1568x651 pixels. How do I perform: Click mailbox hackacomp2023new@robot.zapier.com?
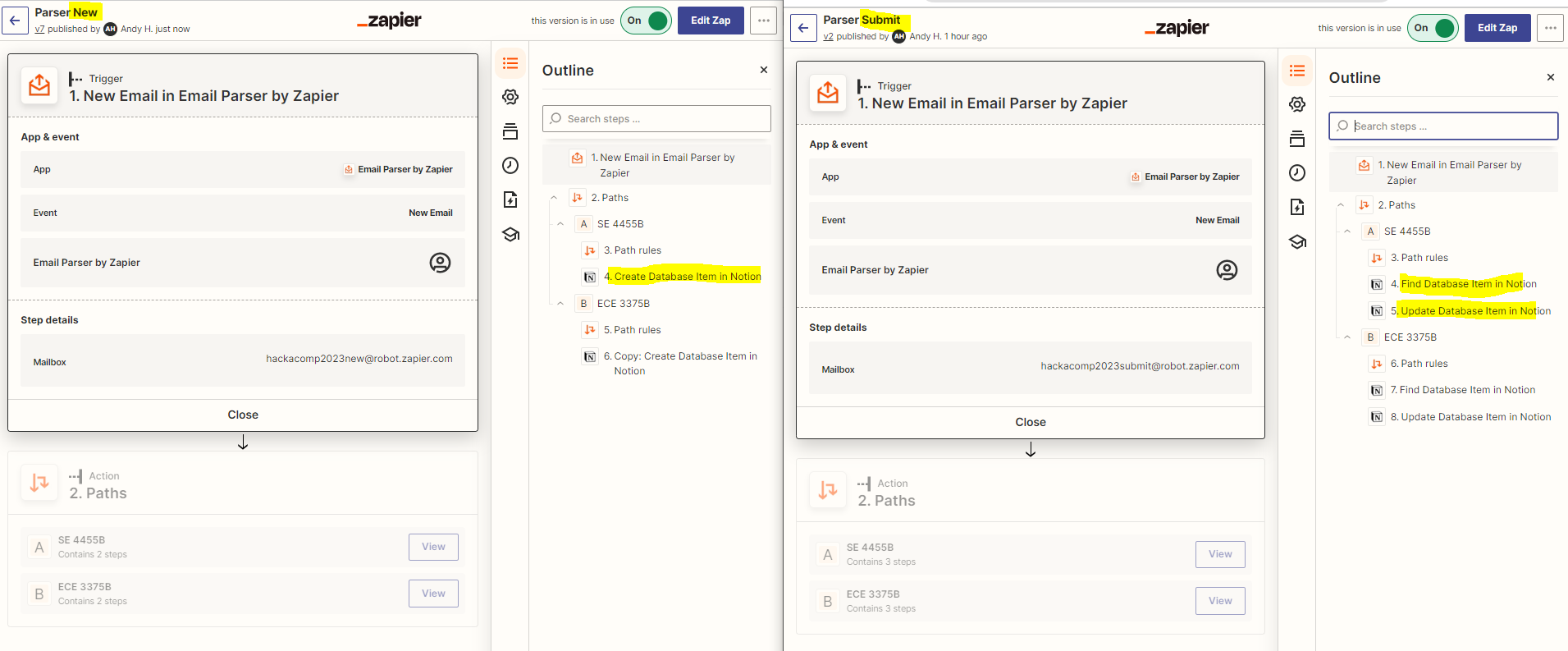[359, 359]
